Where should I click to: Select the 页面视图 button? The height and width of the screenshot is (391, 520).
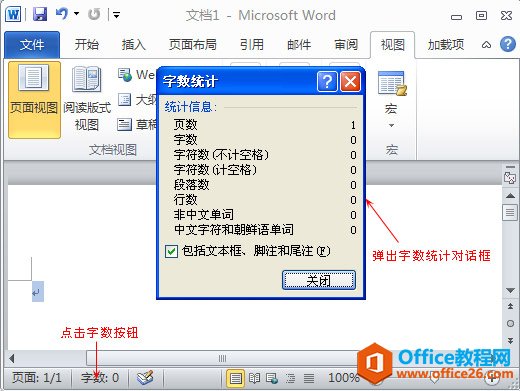[x=34, y=100]
